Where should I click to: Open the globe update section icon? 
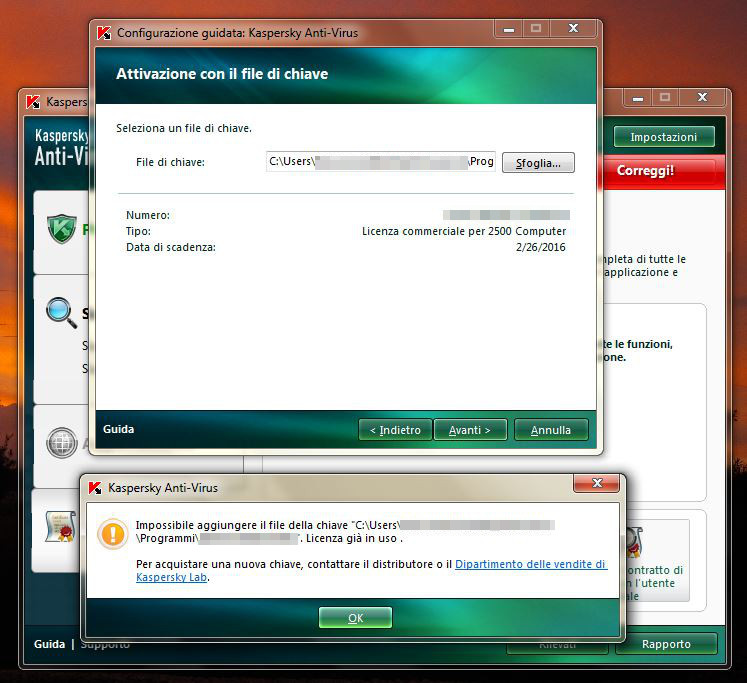pos(62,442)
